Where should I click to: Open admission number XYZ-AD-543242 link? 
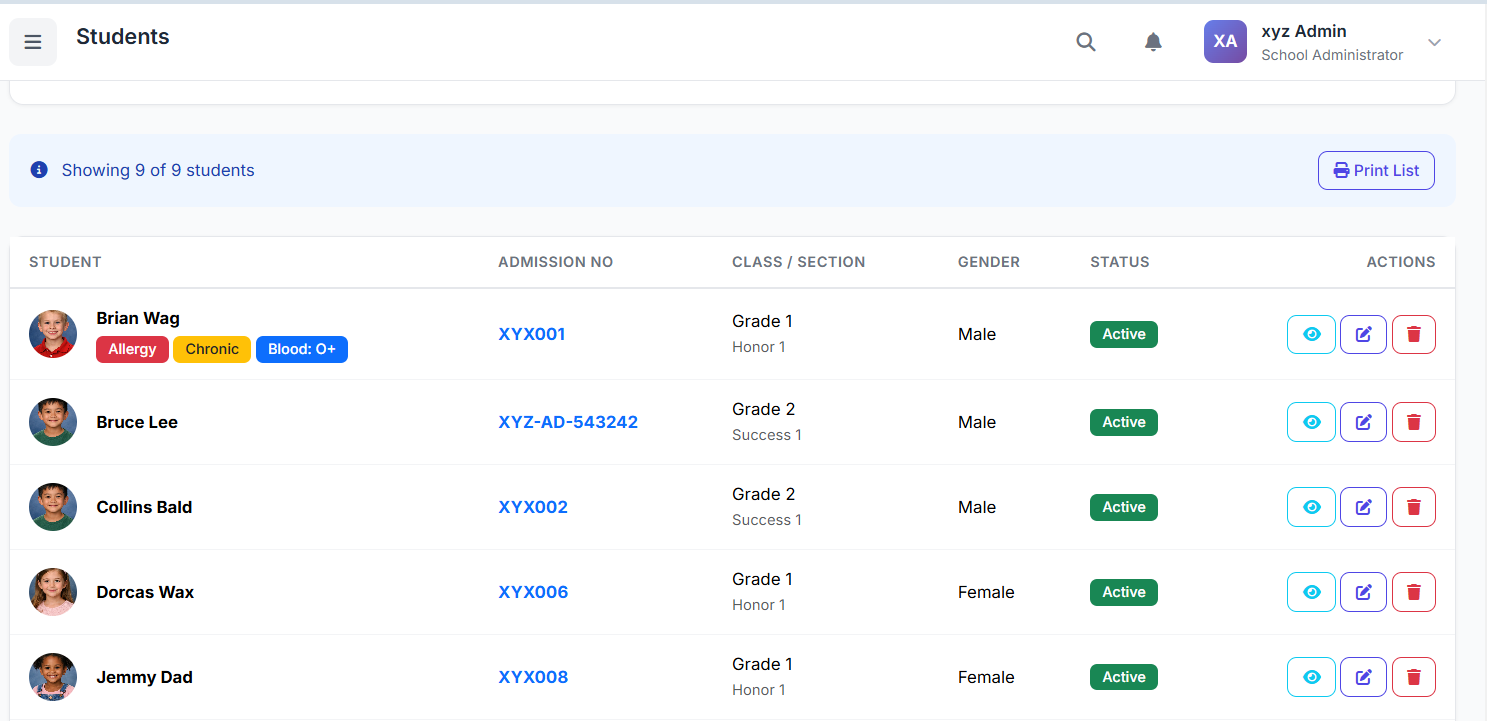(568, 421)
